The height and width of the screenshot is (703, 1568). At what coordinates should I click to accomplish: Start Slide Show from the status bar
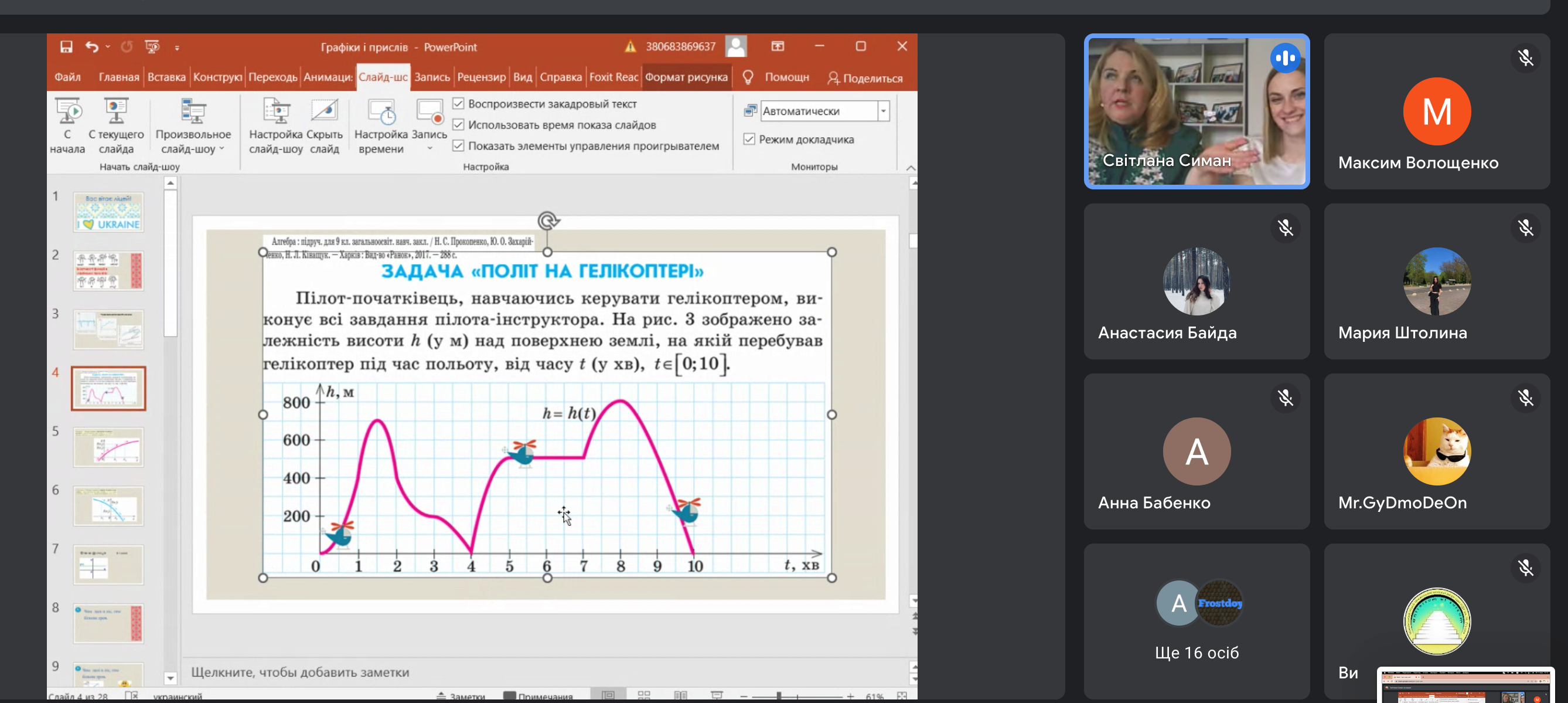point(717,696)
